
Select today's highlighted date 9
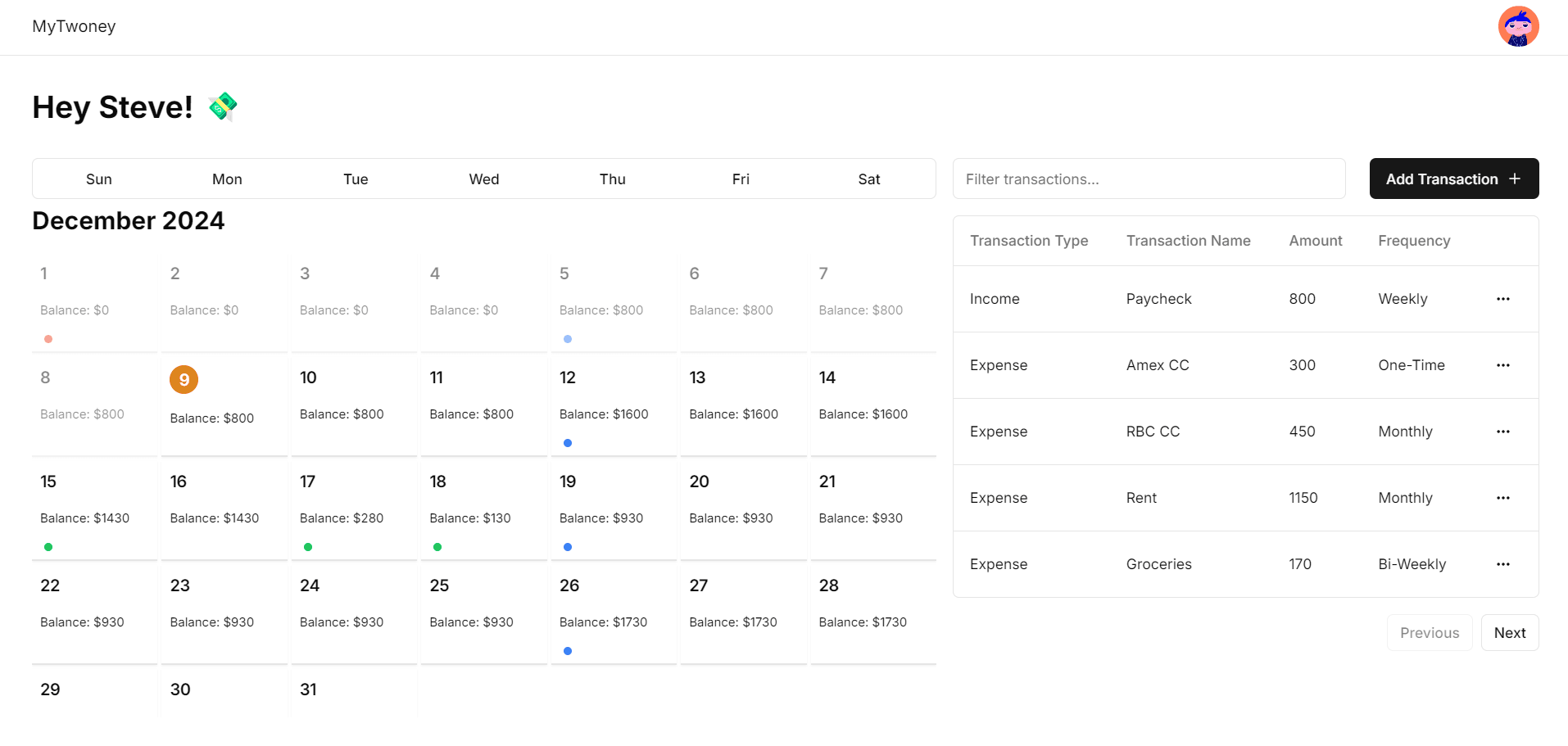[x=184, y=379]
